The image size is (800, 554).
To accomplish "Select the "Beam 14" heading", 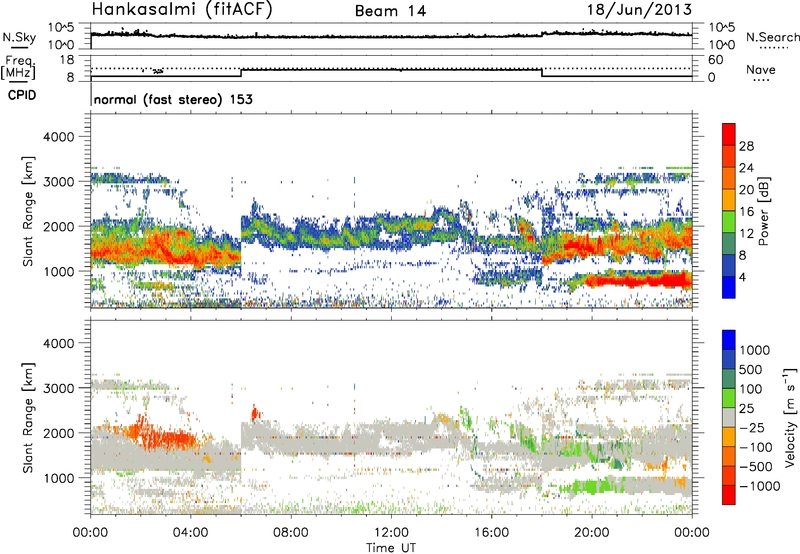I will [x=390, y=11].
